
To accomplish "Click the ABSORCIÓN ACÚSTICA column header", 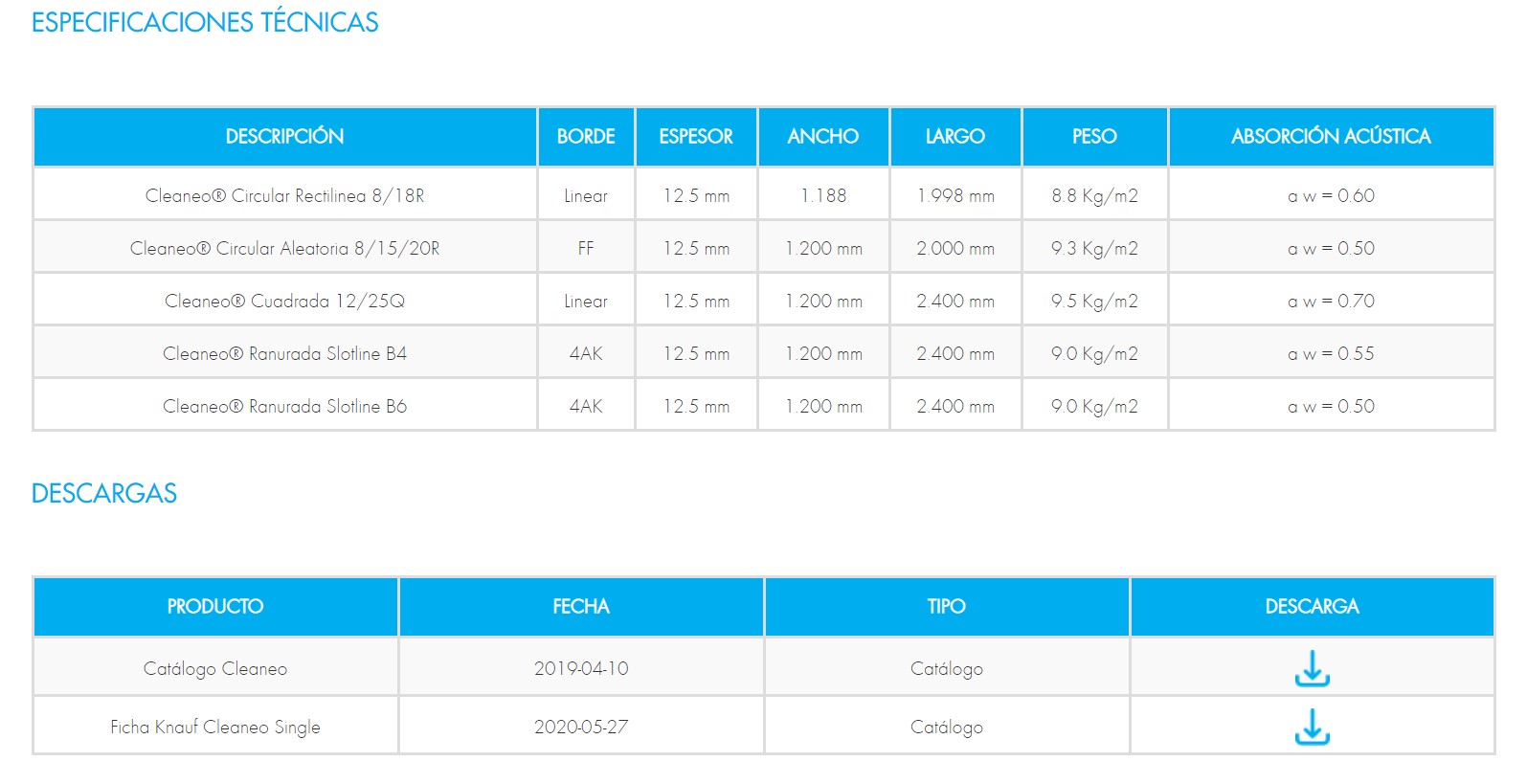I will (1331, 137).
